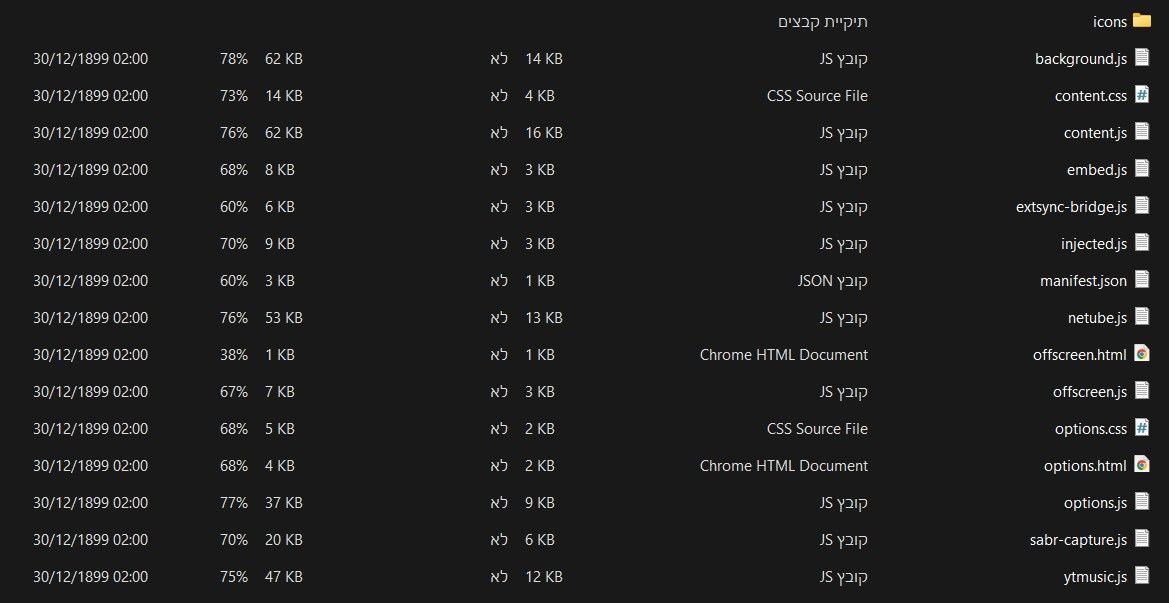Screen dimensions: 1169x603
Task: Click the options.html Chrome icon
Action: [x=1141, y=464]
